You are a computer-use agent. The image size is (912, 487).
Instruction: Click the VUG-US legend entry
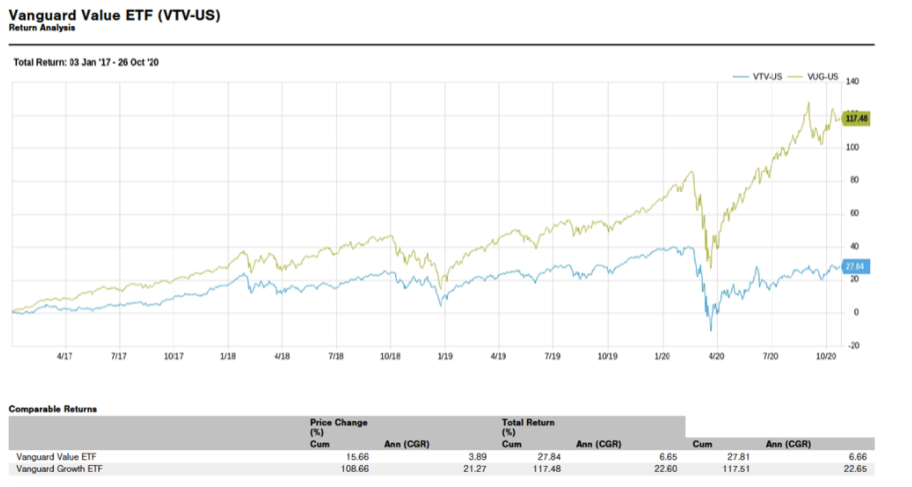pyautogui.click(x=813, y=77)
